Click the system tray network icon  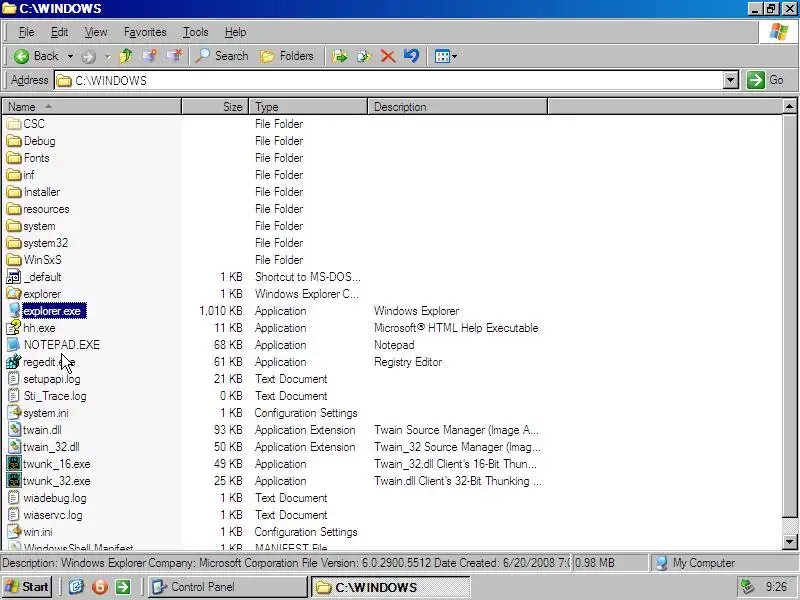click(x=747, y=587)
